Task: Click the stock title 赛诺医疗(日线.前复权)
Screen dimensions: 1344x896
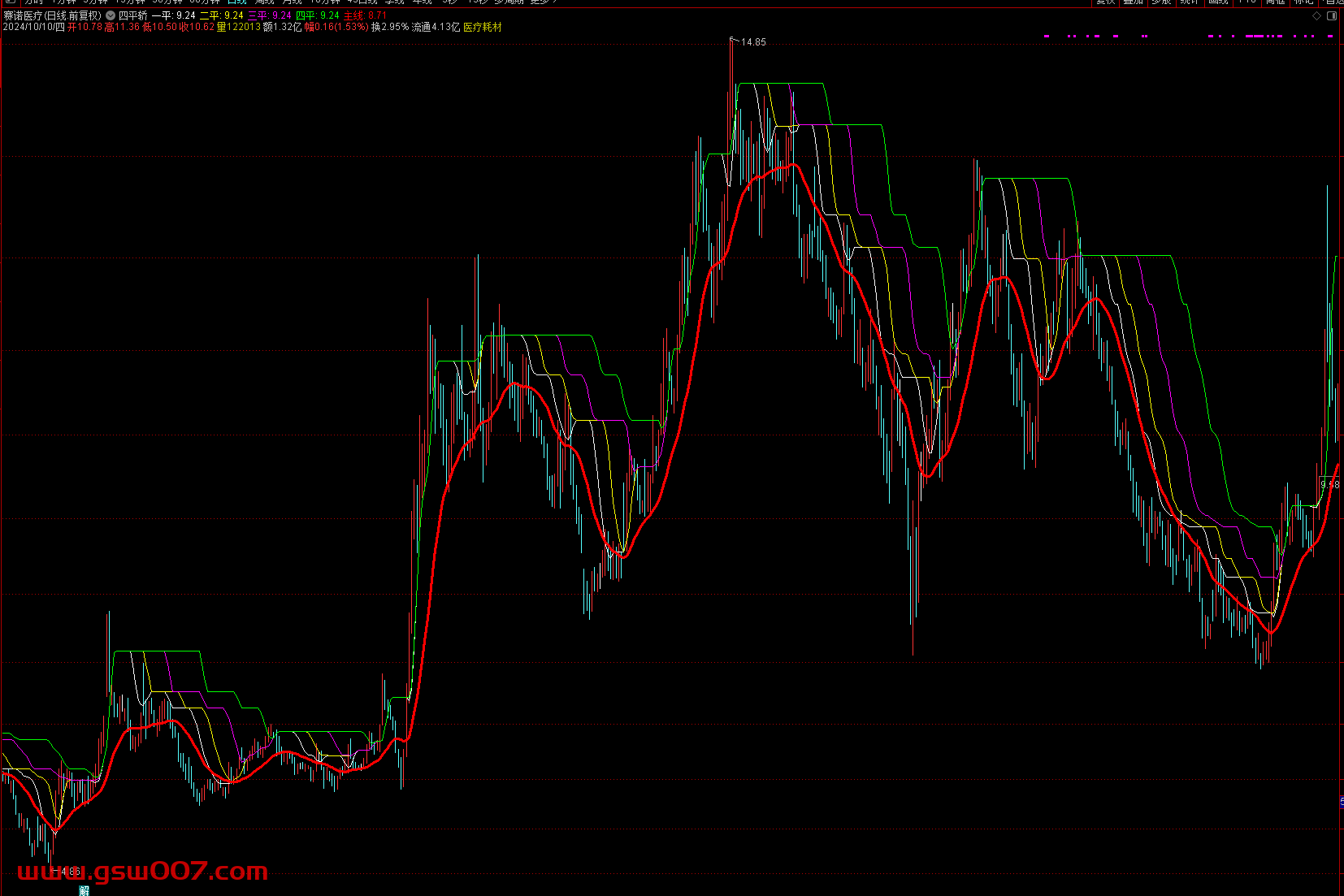Action: point(53,15)
